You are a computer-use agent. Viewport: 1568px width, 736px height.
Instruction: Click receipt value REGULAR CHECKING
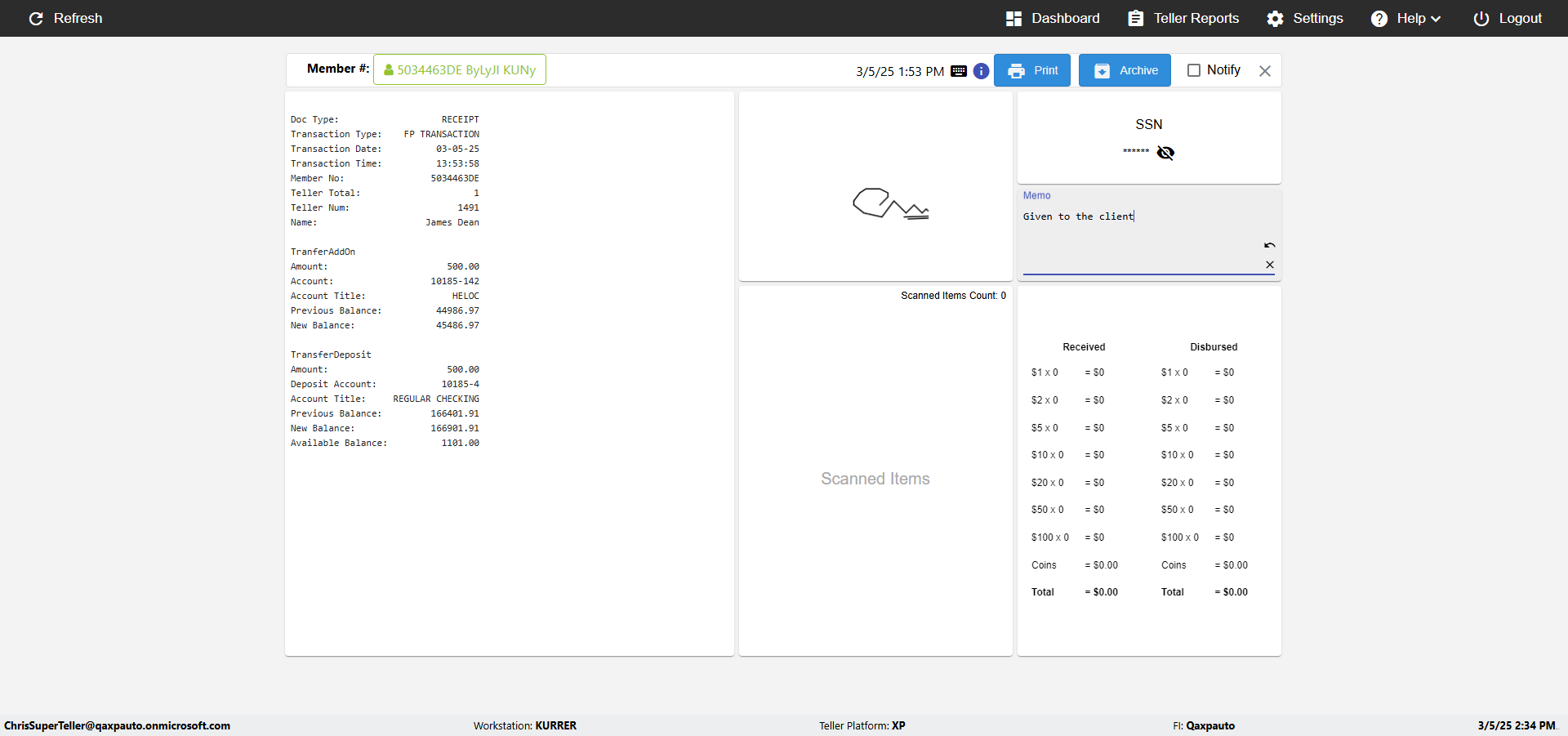point(436,399)
